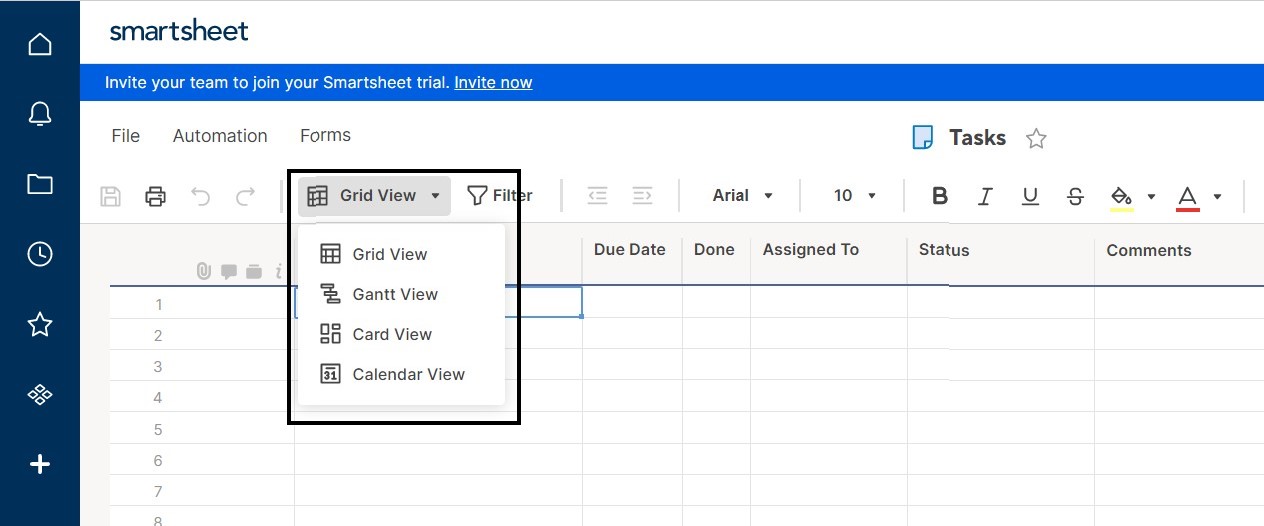Open the Notifications bell
1264x526 pixels.
(x=40, y=114)
